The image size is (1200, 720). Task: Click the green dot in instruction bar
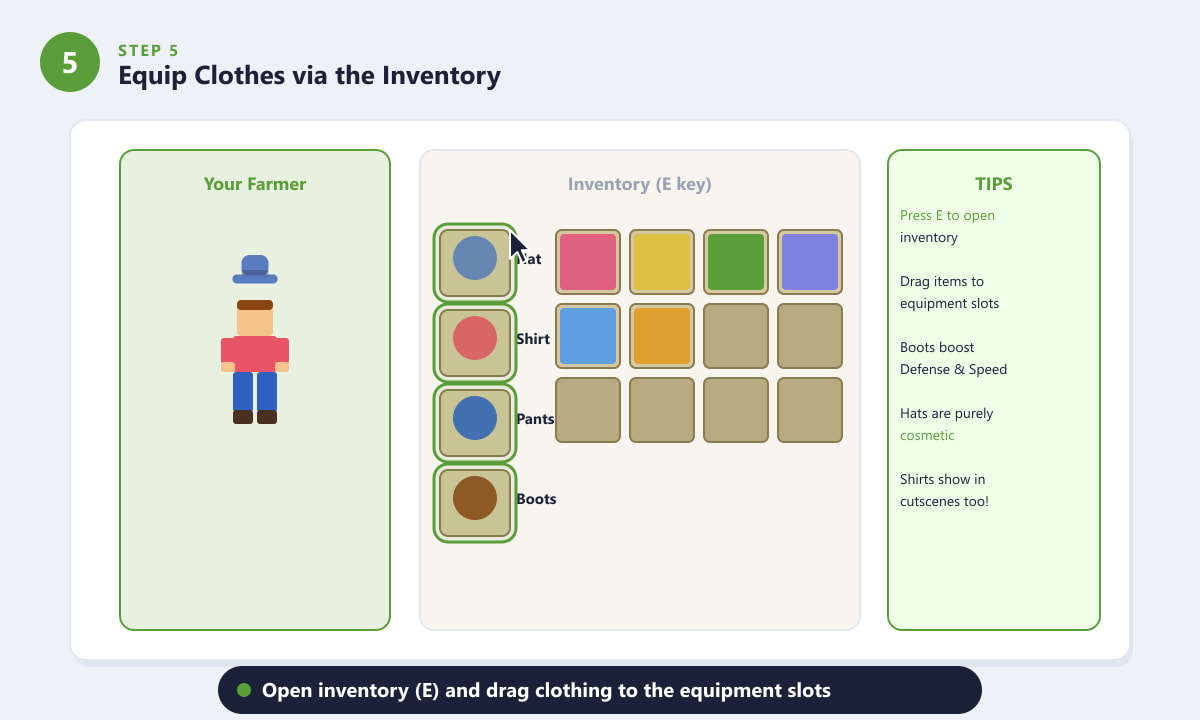click(243, 690)
